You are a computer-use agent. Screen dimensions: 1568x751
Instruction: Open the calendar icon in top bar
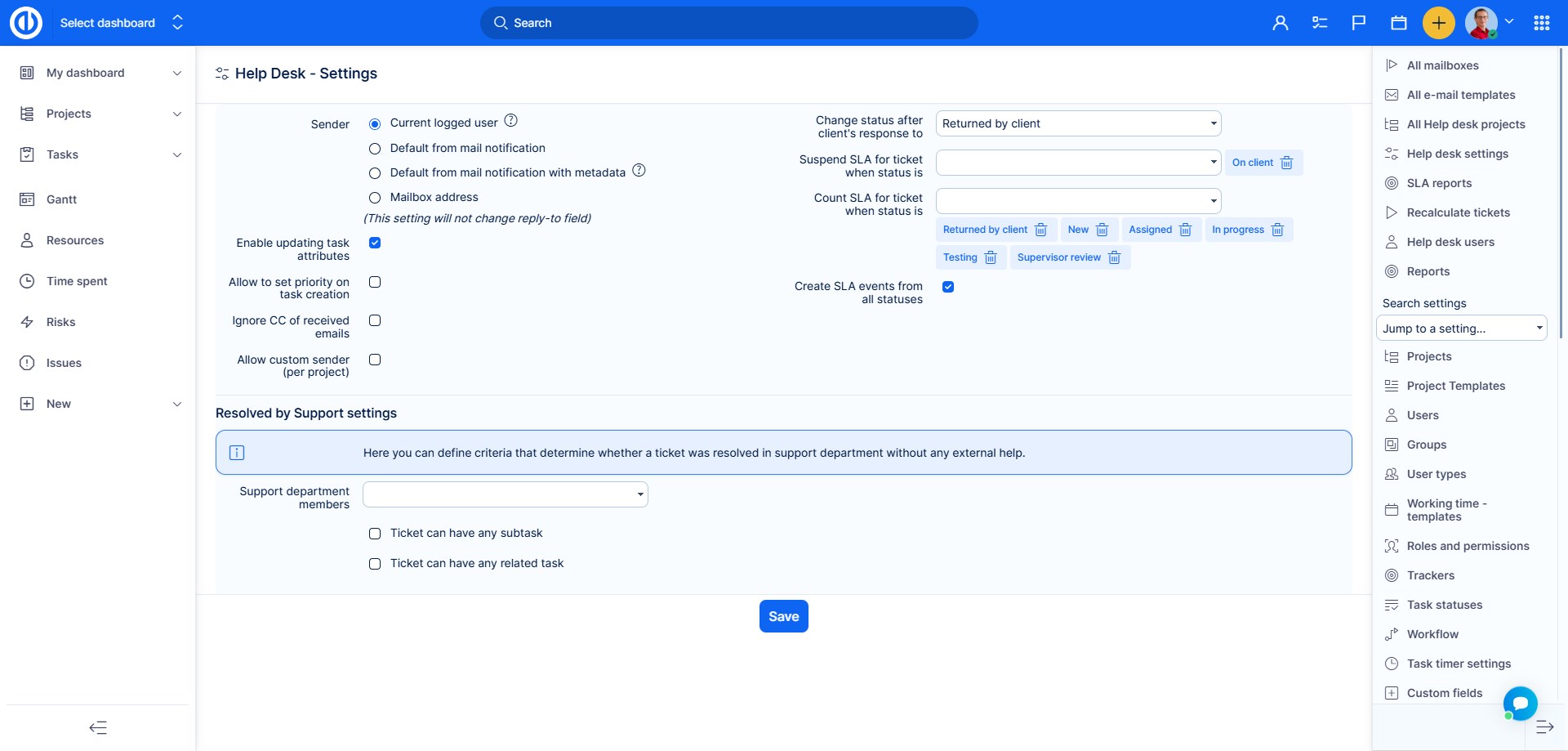click(1398, 23)
